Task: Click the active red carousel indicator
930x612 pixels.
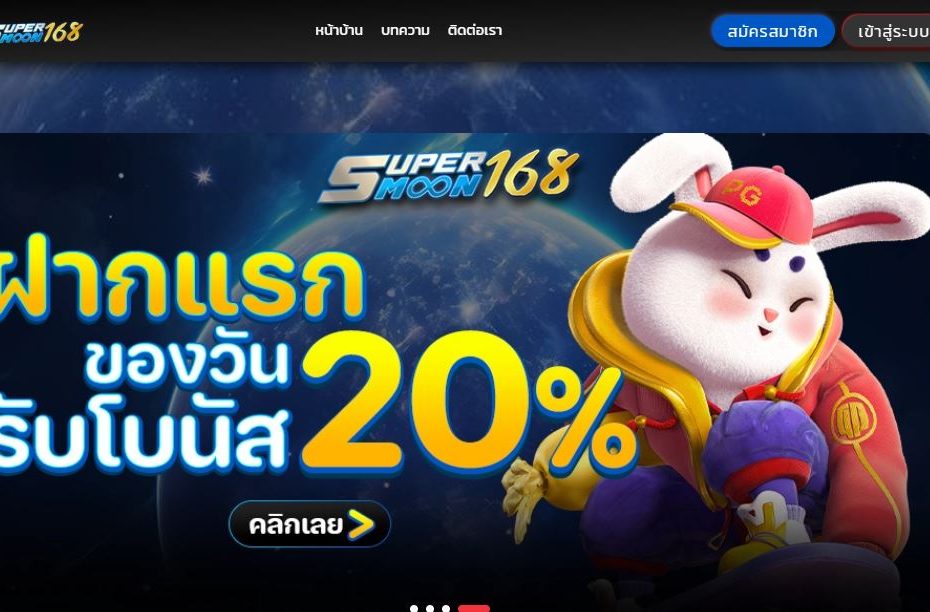Action: tap(474, 608)
